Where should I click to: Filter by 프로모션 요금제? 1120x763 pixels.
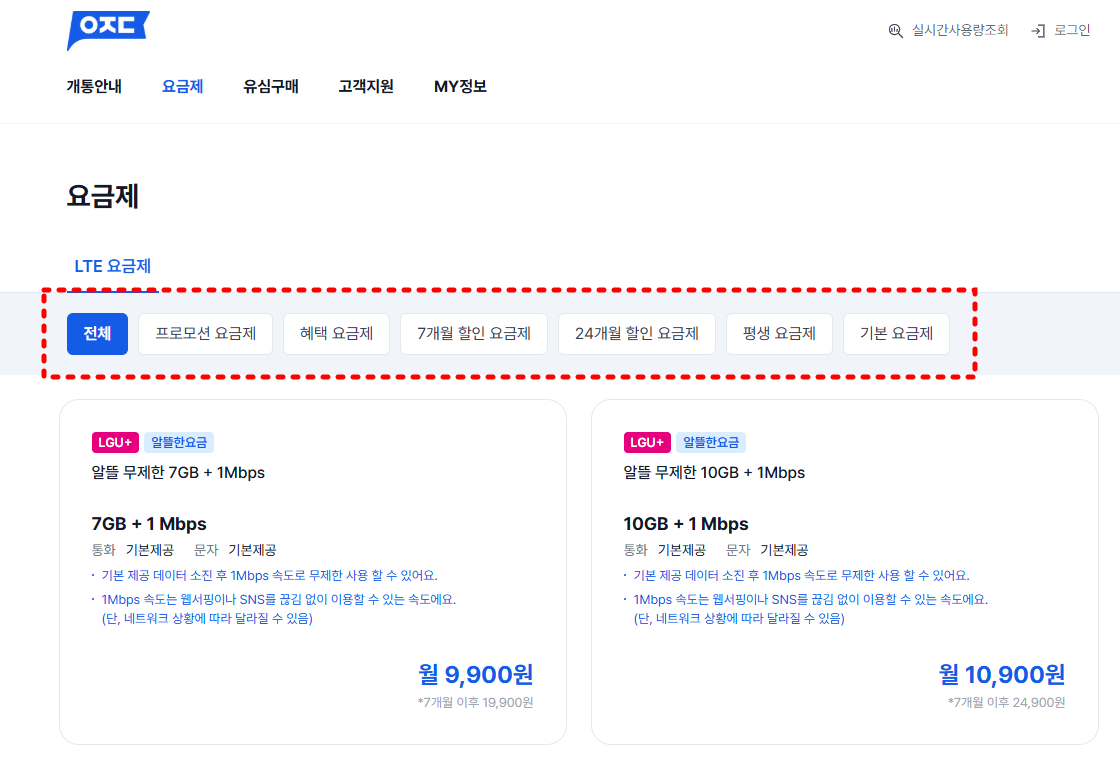pyautogui.click(x=205, y=334)
